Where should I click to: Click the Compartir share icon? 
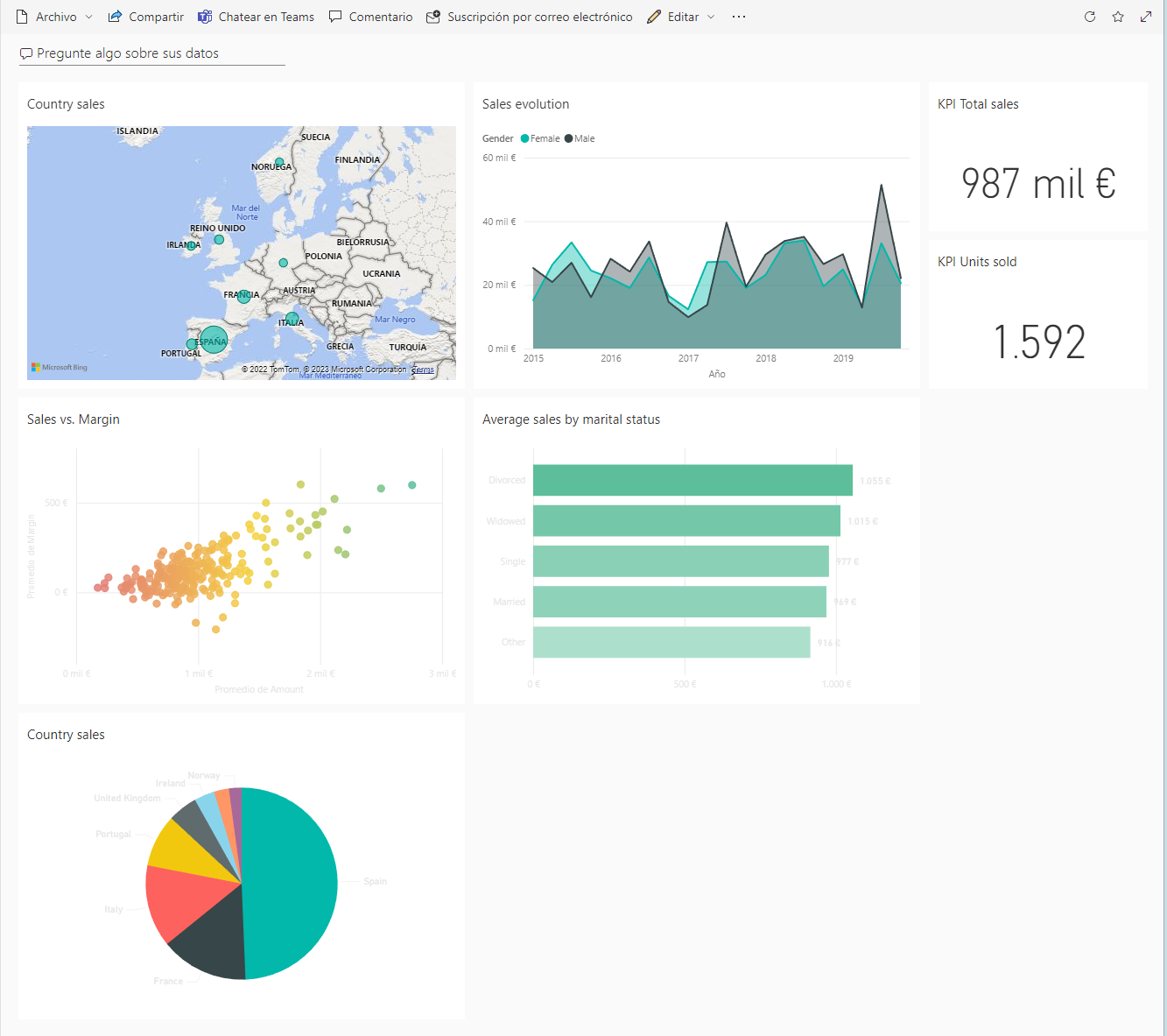click(x=115, y=17)
